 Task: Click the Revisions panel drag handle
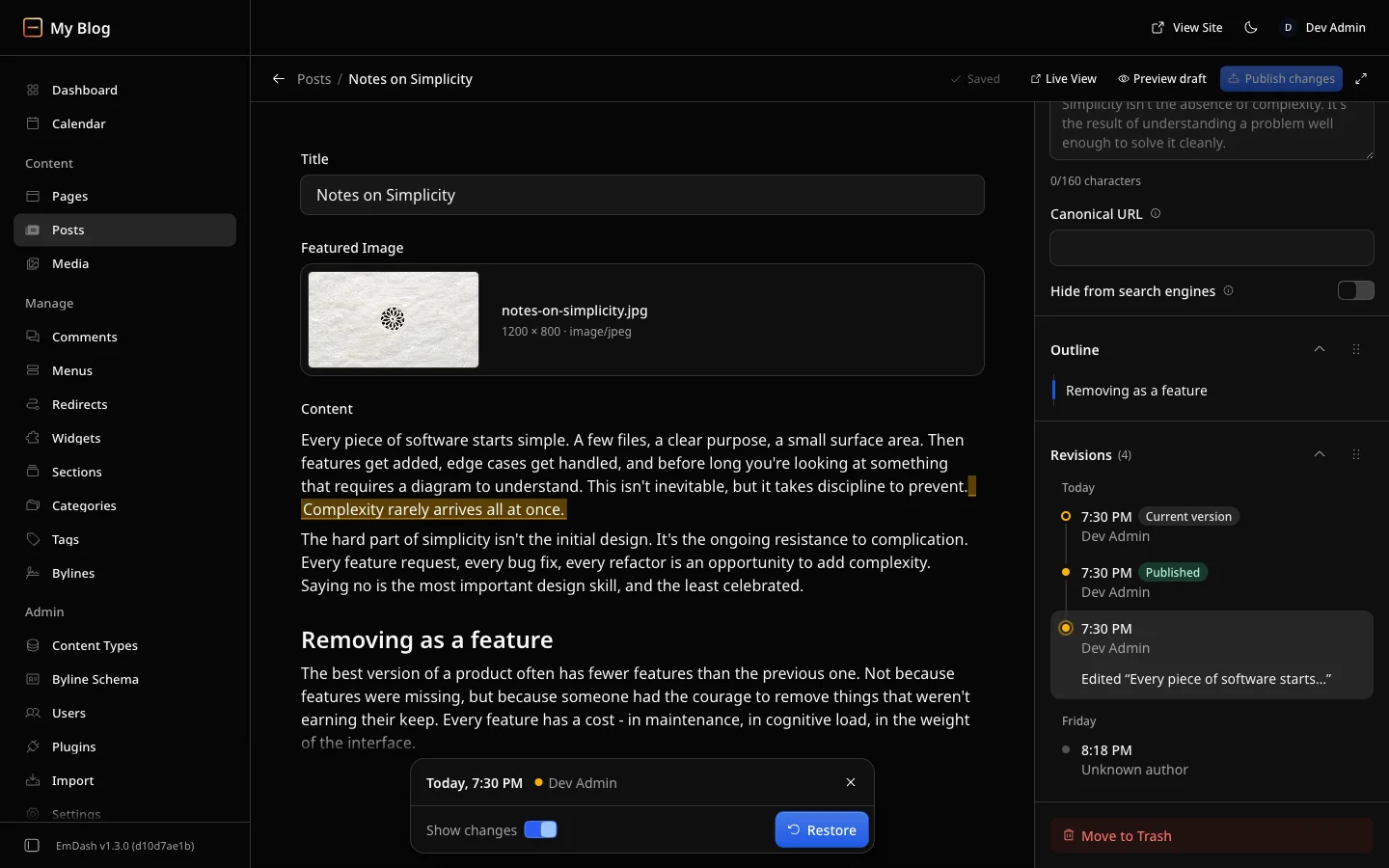(1356, 454)
